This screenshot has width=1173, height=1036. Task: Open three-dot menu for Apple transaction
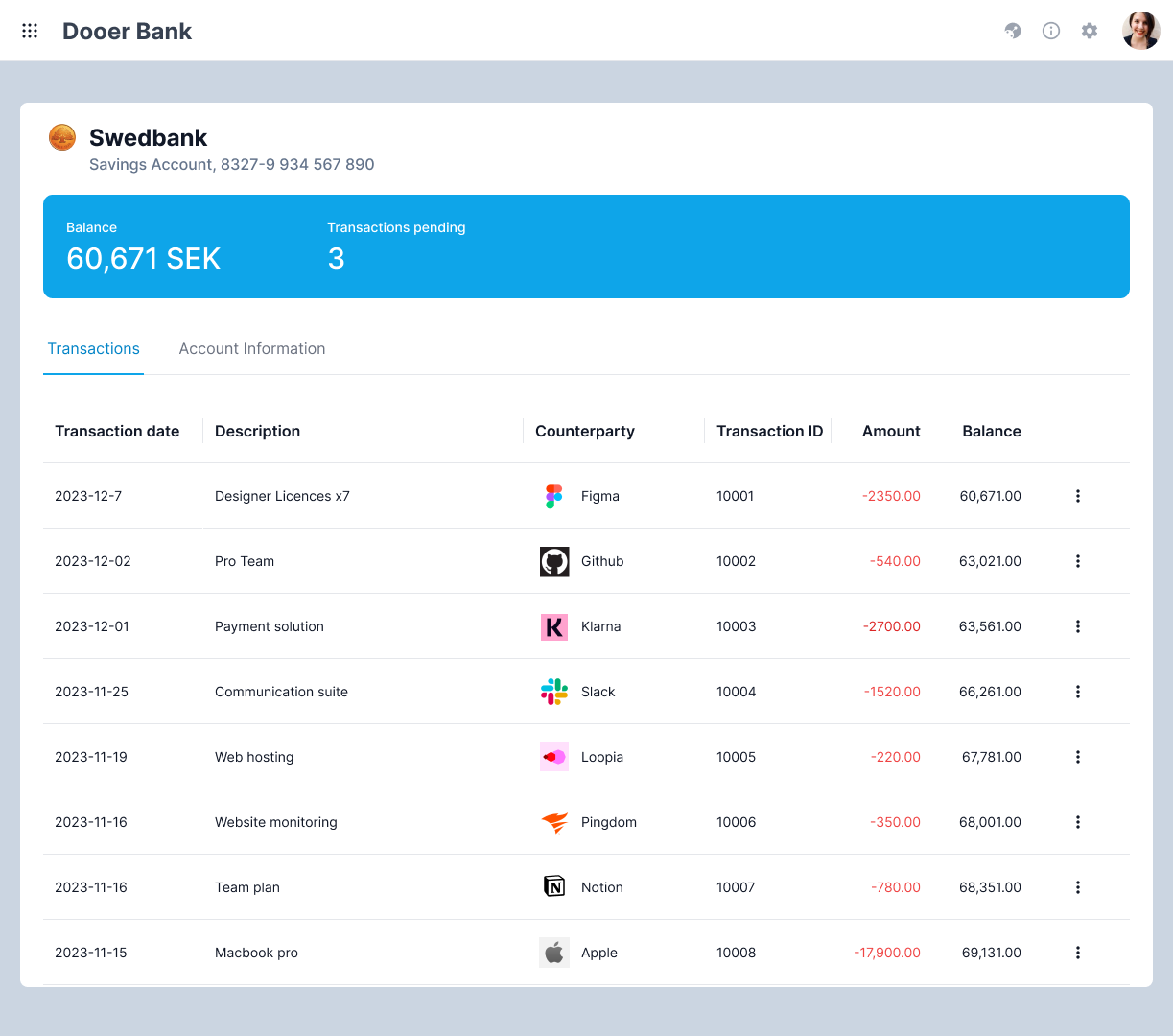[1078, 953]
